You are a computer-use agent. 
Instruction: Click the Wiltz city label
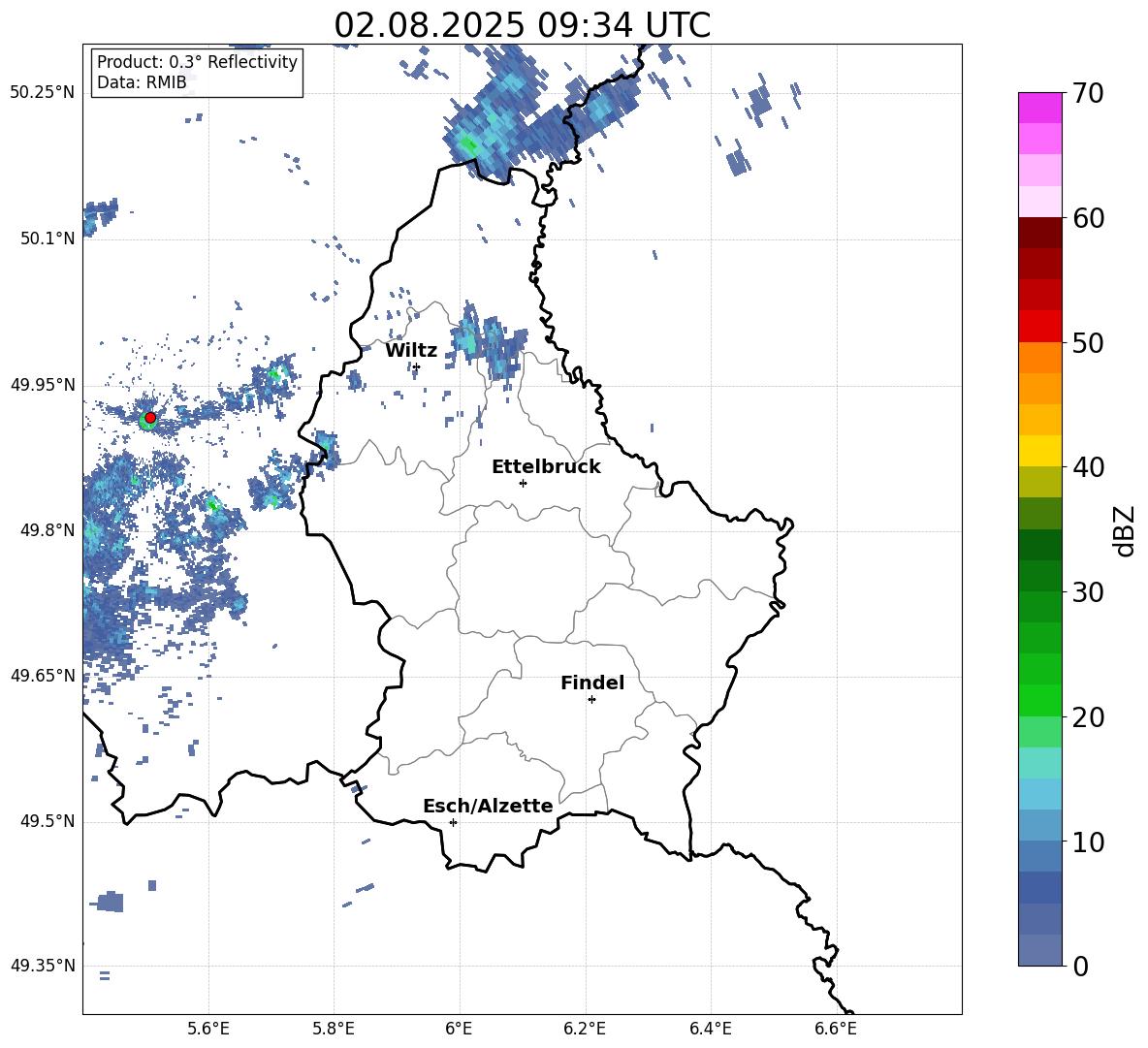tap(411, 351)
